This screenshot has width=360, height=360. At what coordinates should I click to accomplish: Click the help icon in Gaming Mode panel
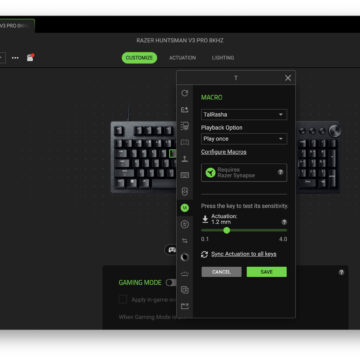click(x=341, y=272)
